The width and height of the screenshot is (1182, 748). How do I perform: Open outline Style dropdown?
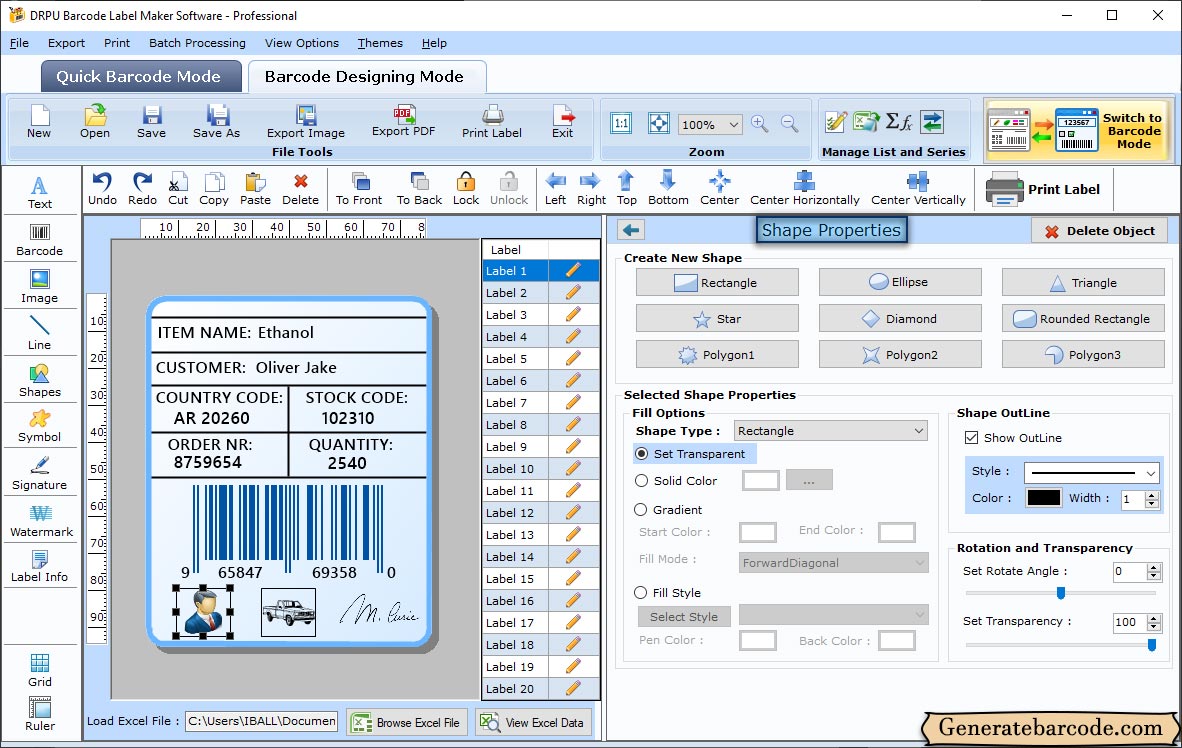[x=1092, y=473]
